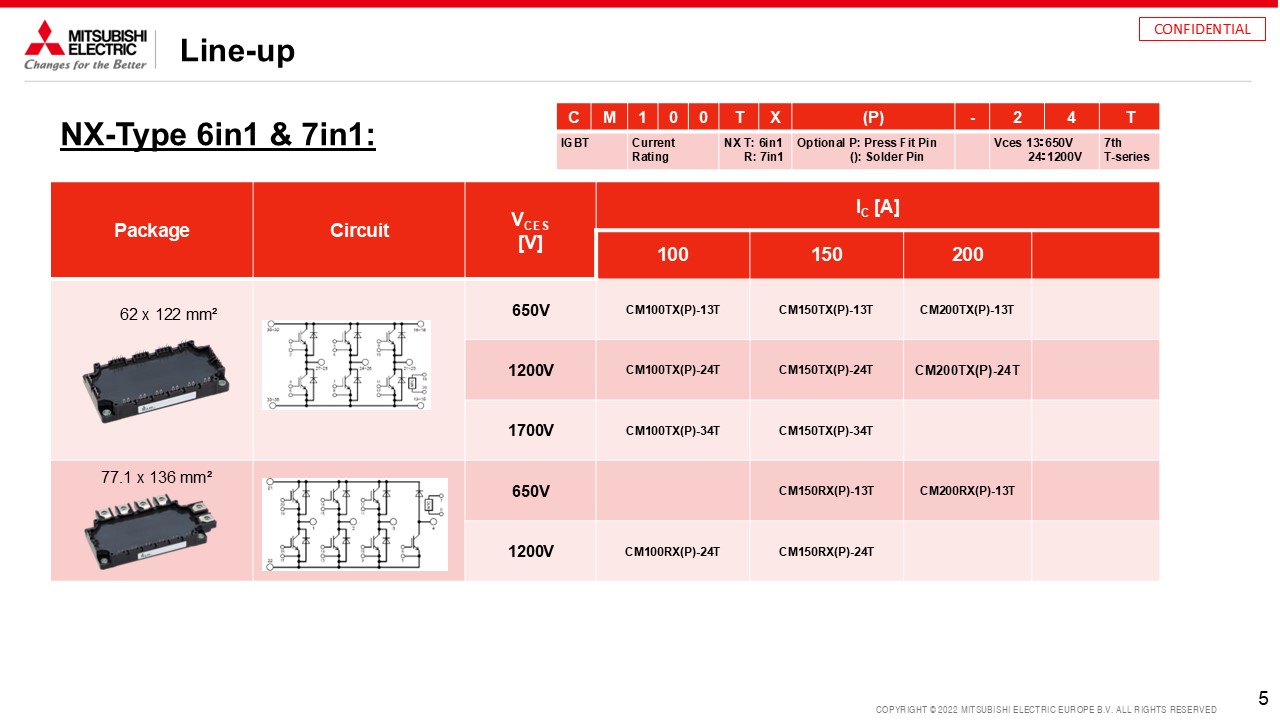Screen dimensions: 1280x720
Task: Select the 62 x 122 mm² size label
Action: (x=169, y=314)
